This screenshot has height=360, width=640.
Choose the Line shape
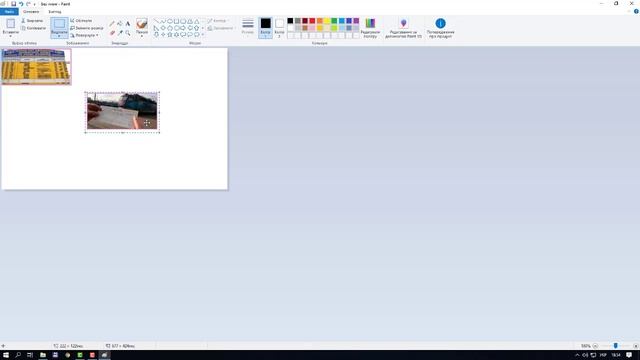click(x=156, y=21)
